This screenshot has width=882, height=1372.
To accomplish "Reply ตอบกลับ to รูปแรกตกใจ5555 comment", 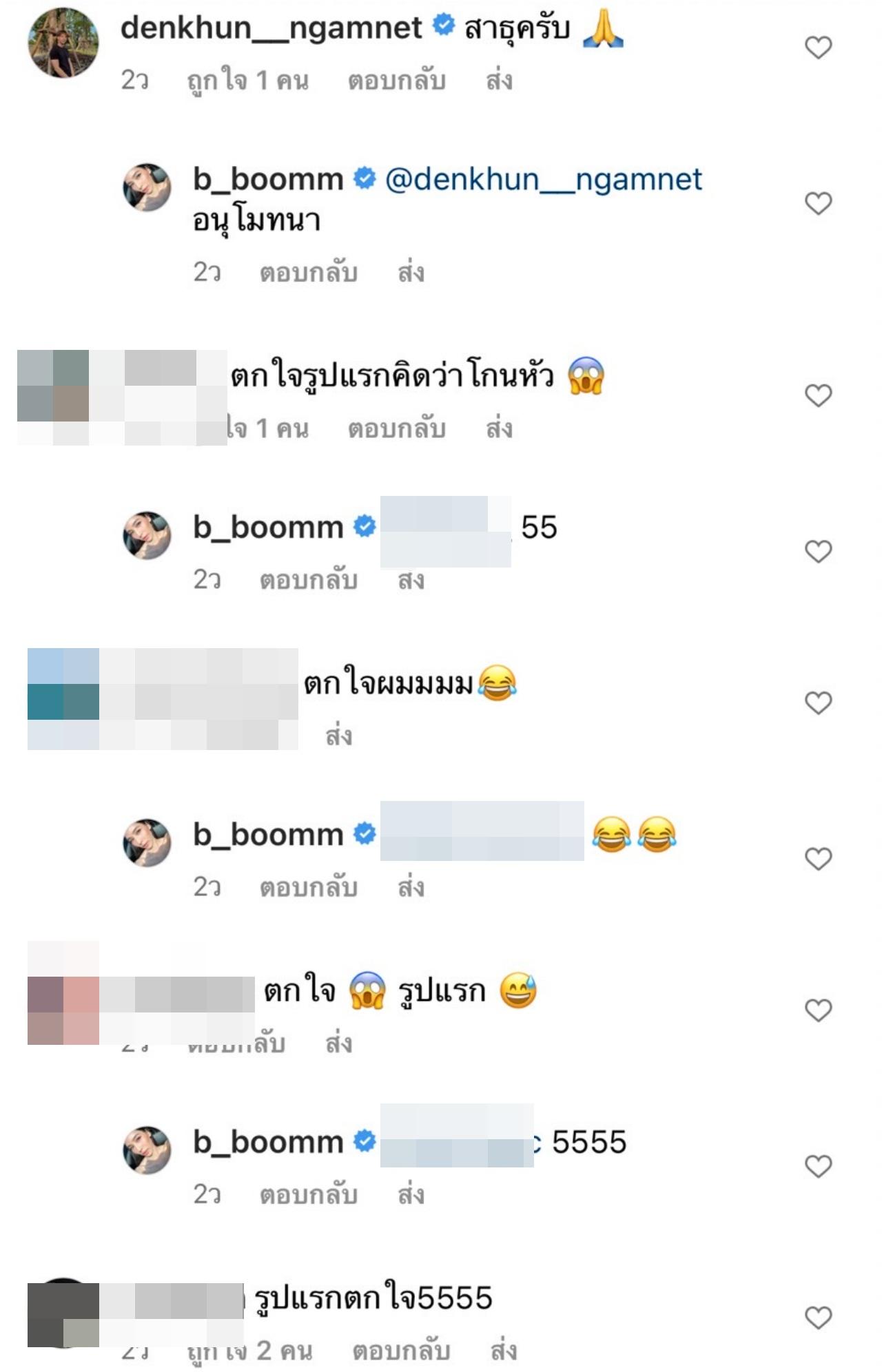I will 401,1351.
